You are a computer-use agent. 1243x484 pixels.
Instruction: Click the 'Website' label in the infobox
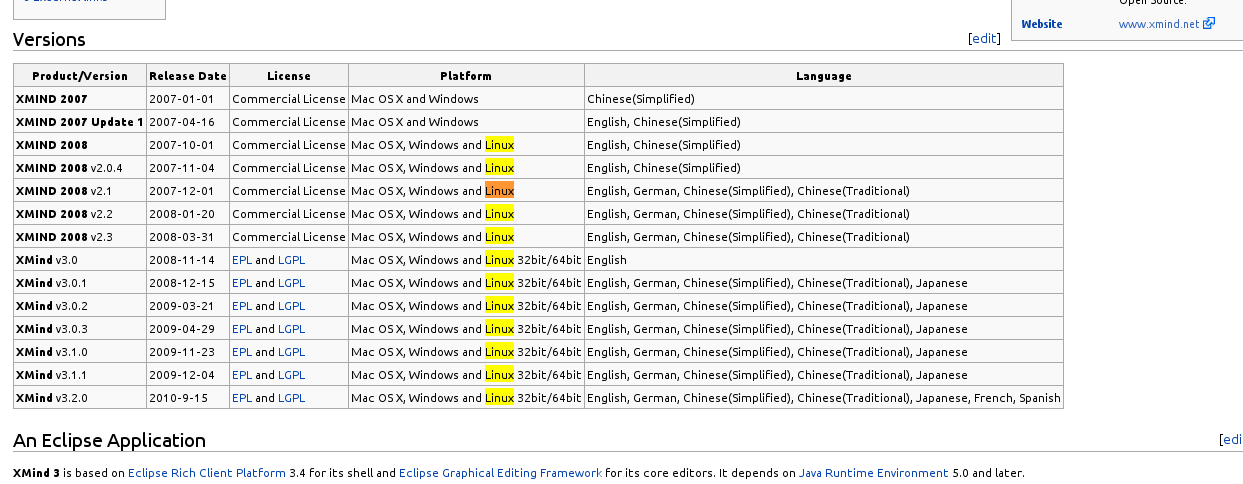coord(1042,24)
